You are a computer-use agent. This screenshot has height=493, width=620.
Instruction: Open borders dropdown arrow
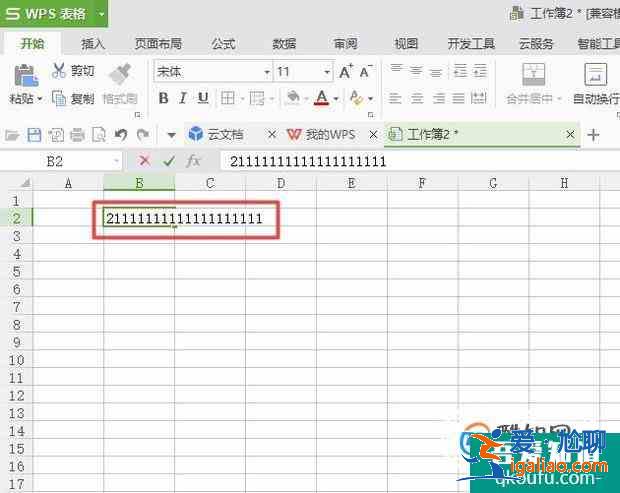tap(242, 98)
